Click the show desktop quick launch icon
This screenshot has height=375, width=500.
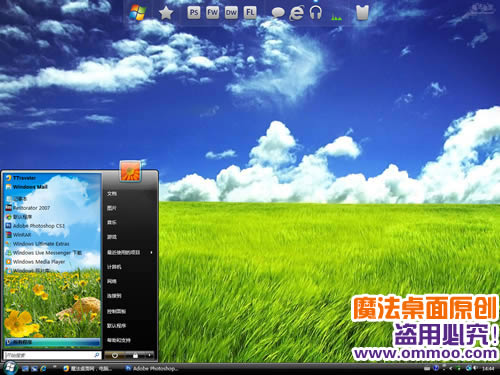pyautogui.click(x=25, y=368)
